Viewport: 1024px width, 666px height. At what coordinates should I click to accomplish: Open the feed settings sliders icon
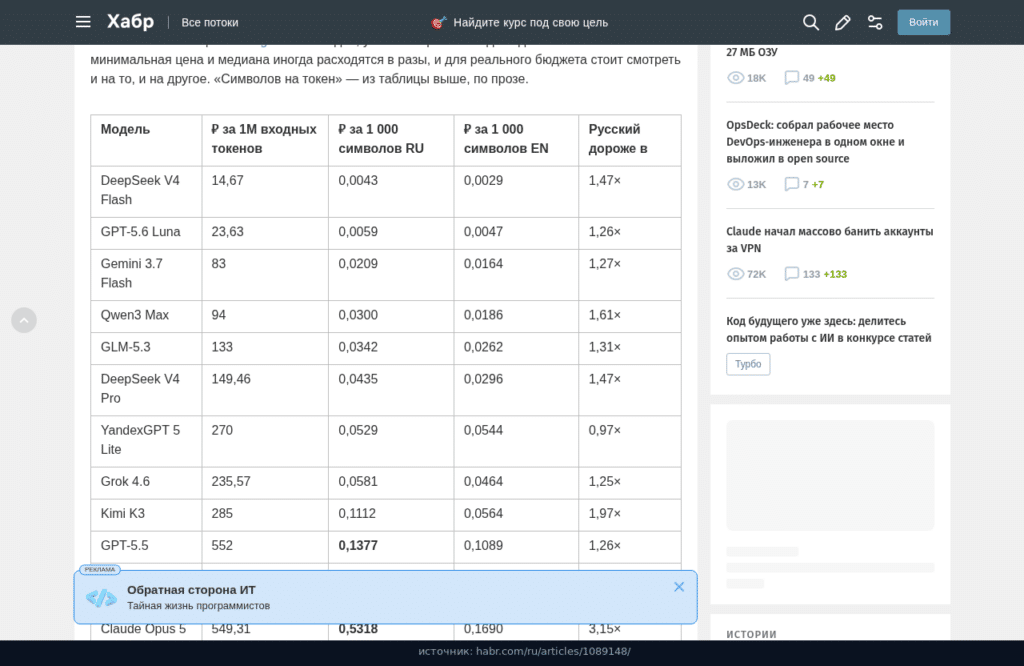(874, 23)
